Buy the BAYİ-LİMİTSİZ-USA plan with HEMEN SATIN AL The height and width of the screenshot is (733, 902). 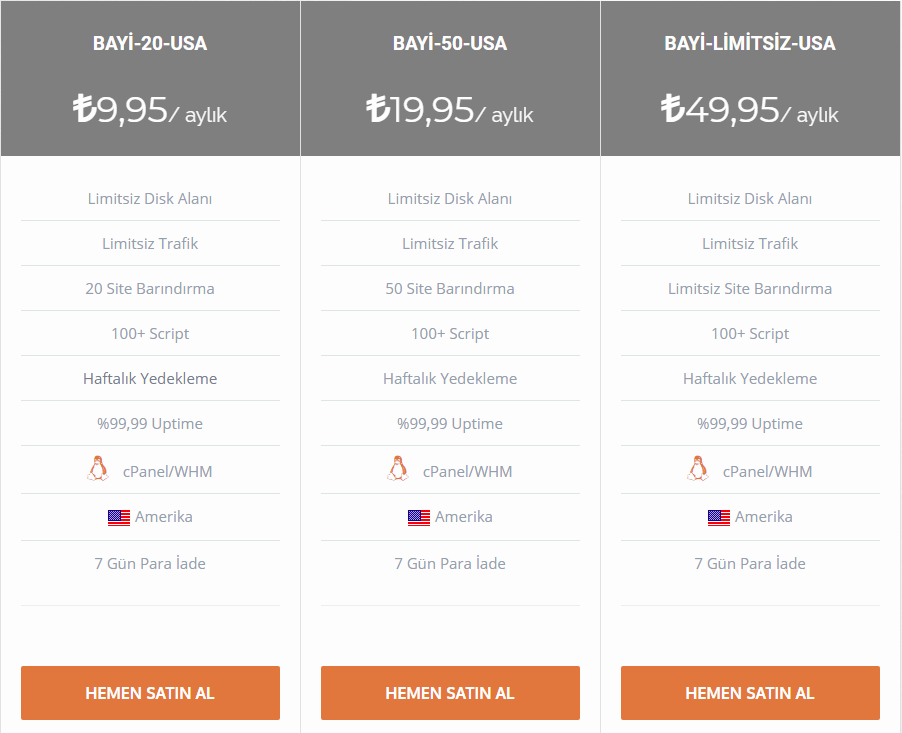coord(750,693)
